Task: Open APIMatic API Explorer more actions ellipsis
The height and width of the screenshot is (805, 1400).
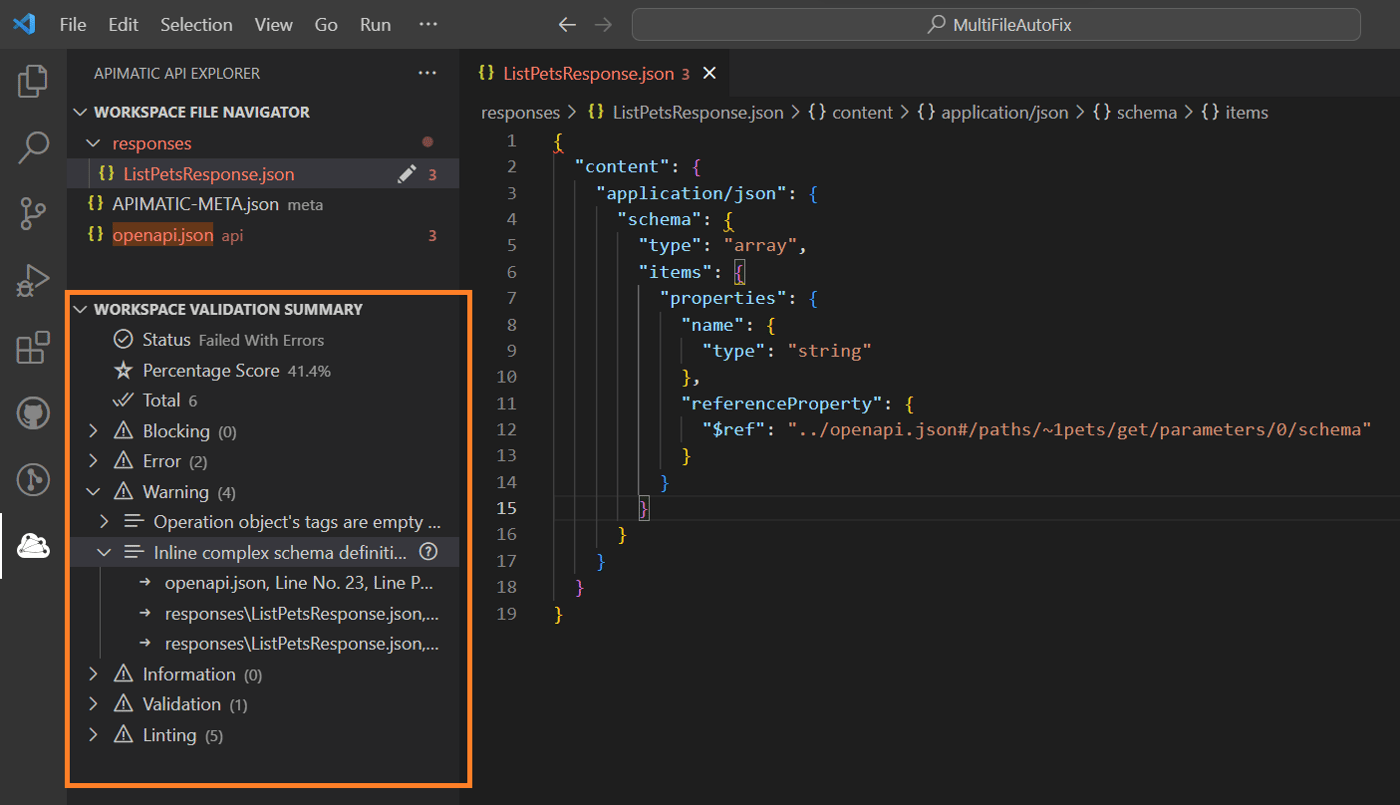Action: click(428, 73)
